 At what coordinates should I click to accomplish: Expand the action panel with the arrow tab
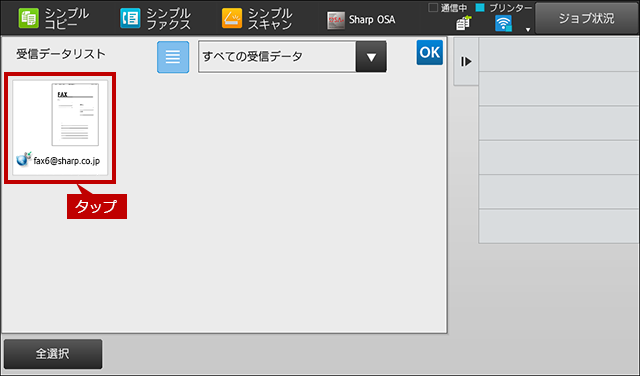point(466,62)
